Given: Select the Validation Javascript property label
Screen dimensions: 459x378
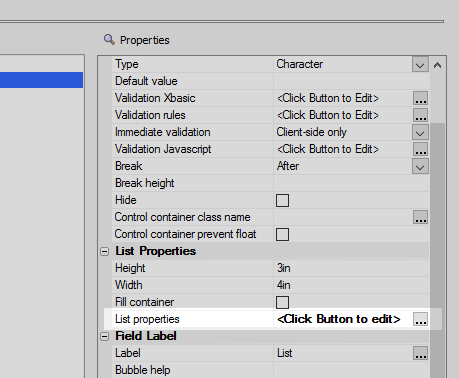Looking at the screenshot, I should pyautogui.click(x=163, y=149).
